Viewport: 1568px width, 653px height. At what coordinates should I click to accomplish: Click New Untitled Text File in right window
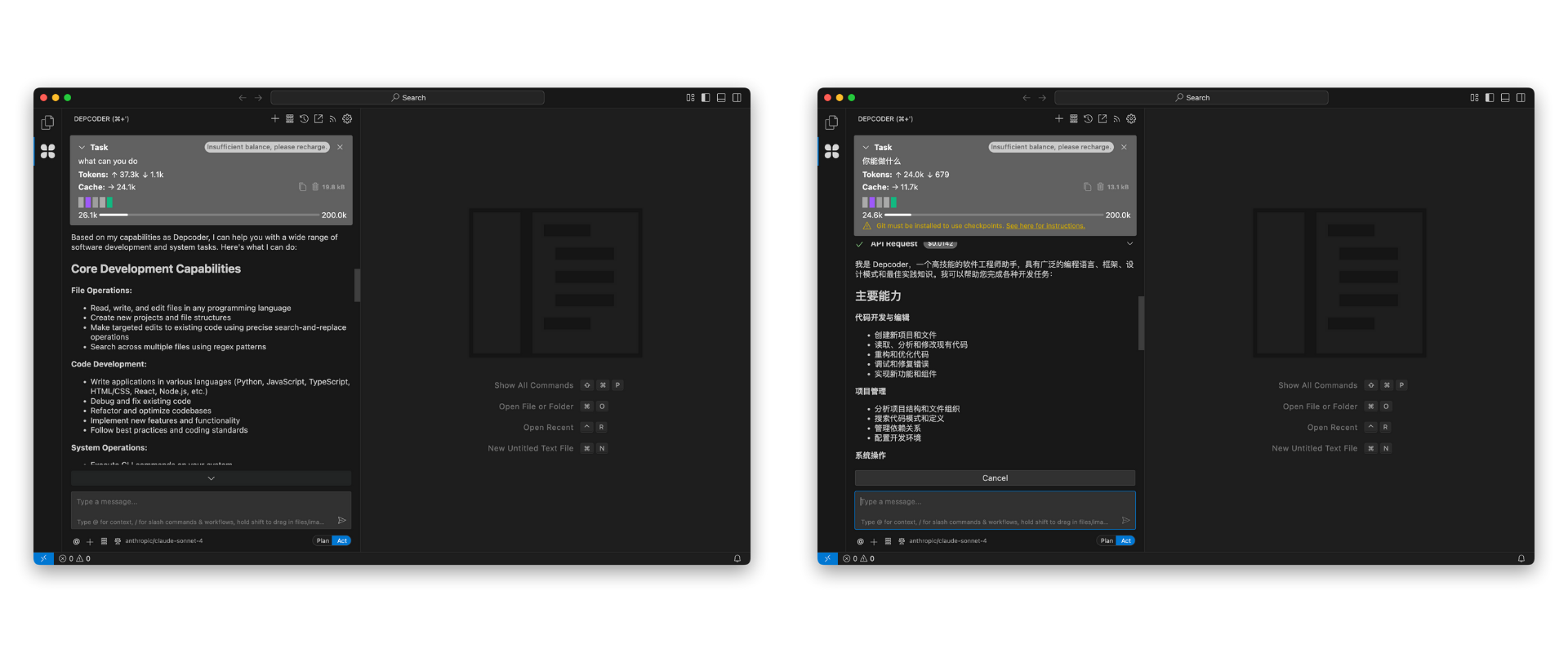pos(1314,448)
